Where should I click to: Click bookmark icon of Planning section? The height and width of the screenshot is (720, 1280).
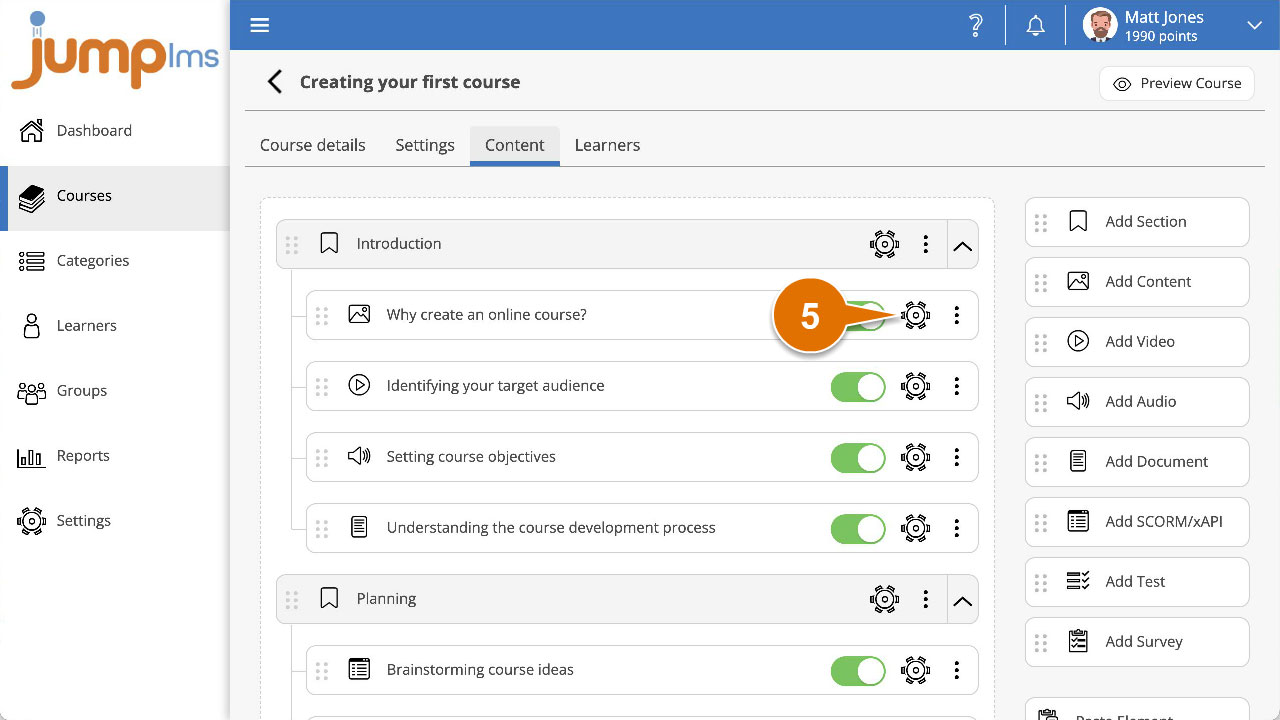tap(329, 598)
